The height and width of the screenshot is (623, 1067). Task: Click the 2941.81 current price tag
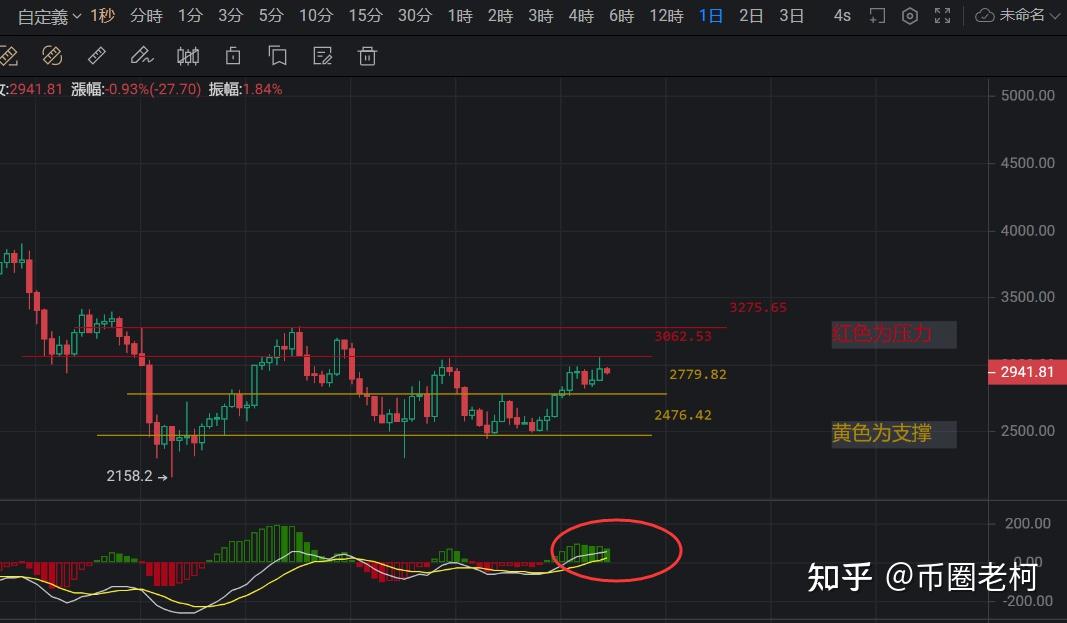pyautogui.click(x=1027, y=372)
